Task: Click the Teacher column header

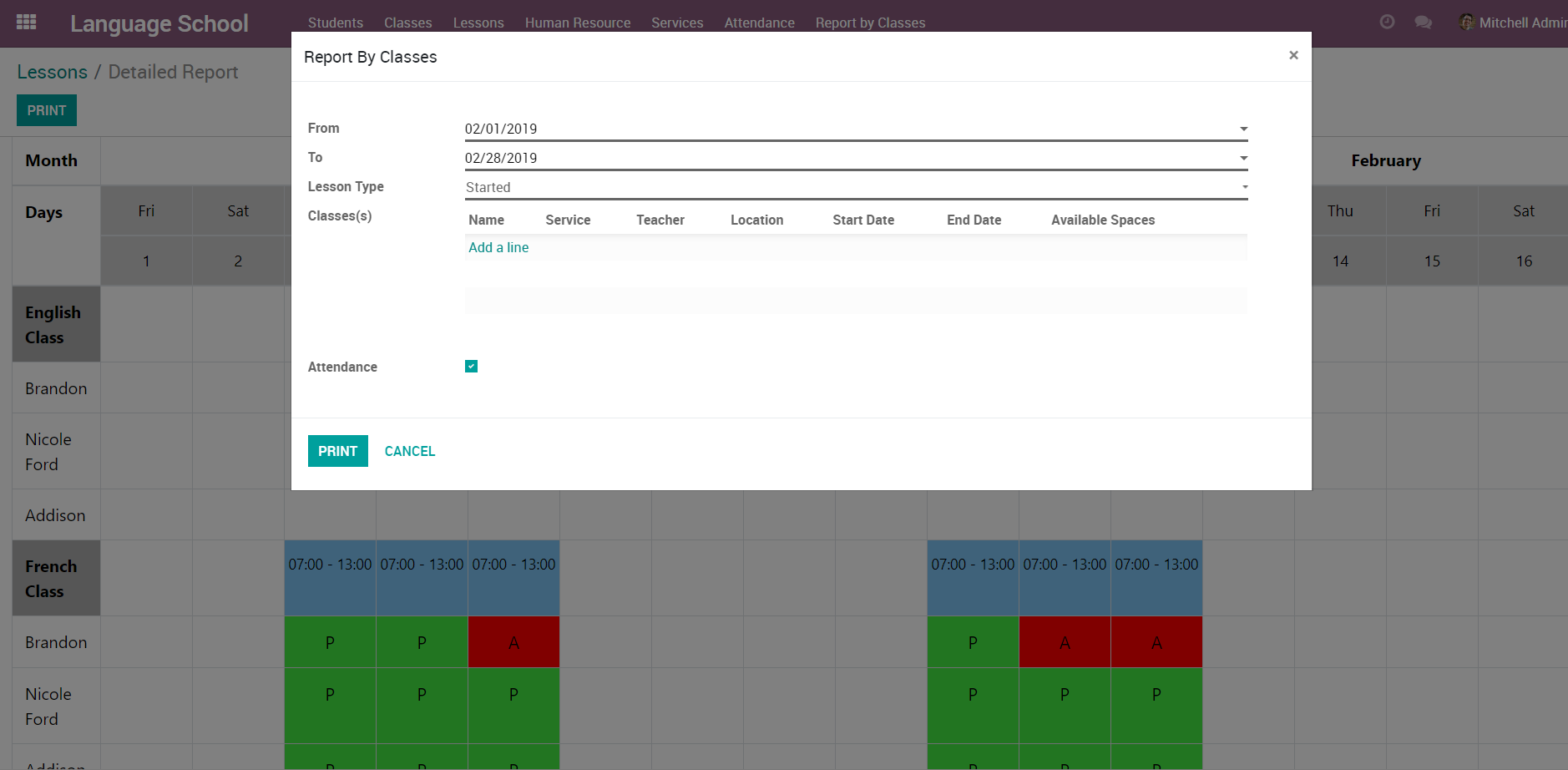Action: (x=660, y=220)
